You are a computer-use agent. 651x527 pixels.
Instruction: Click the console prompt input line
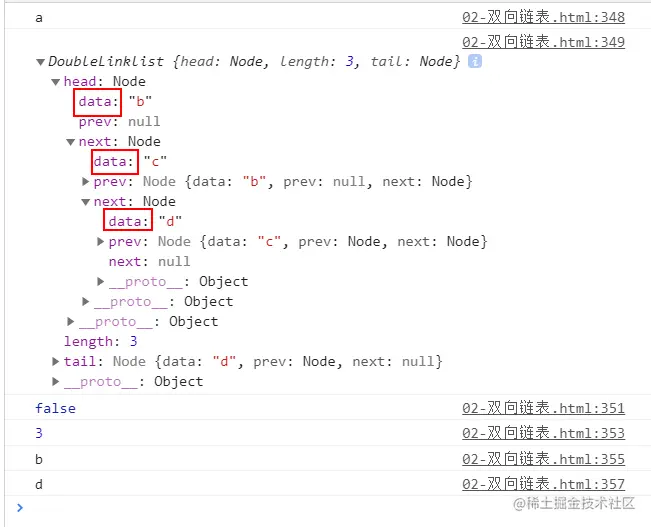pyautogui.click(x=328, y=508)
